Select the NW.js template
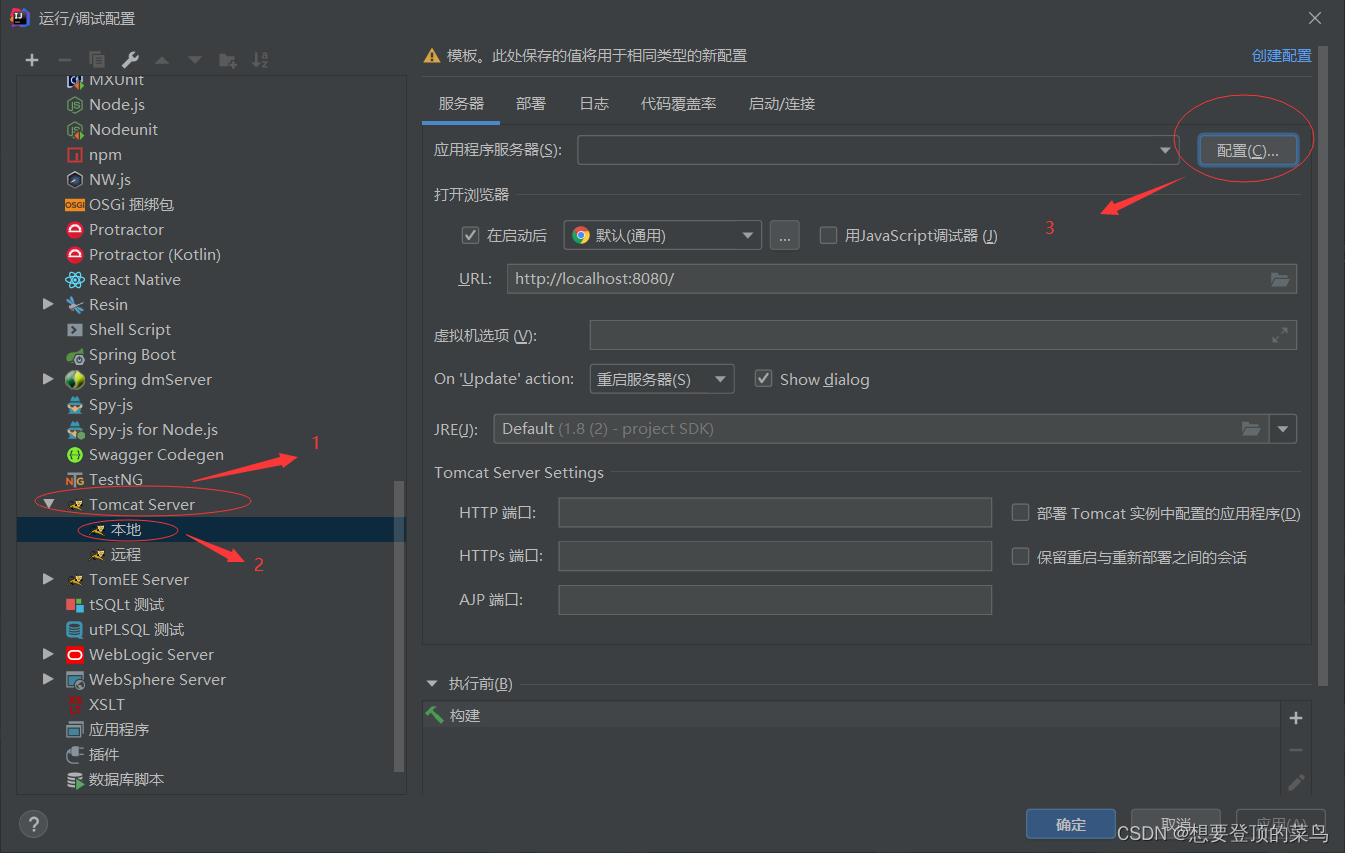The height and width of the screenshot is (853, 1345). coord(110,179)
